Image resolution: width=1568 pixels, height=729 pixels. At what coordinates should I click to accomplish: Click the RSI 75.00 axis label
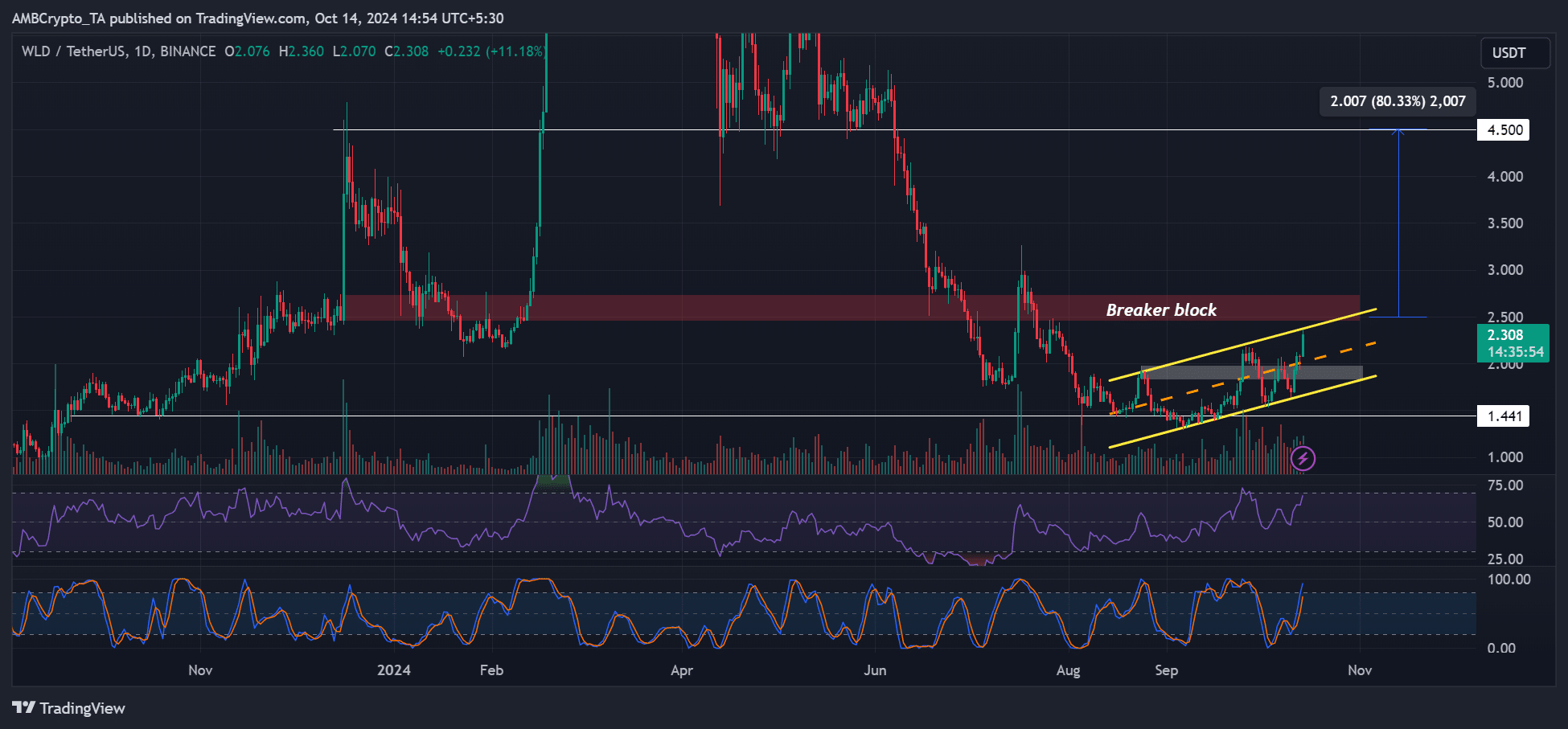click(1505, 485)
